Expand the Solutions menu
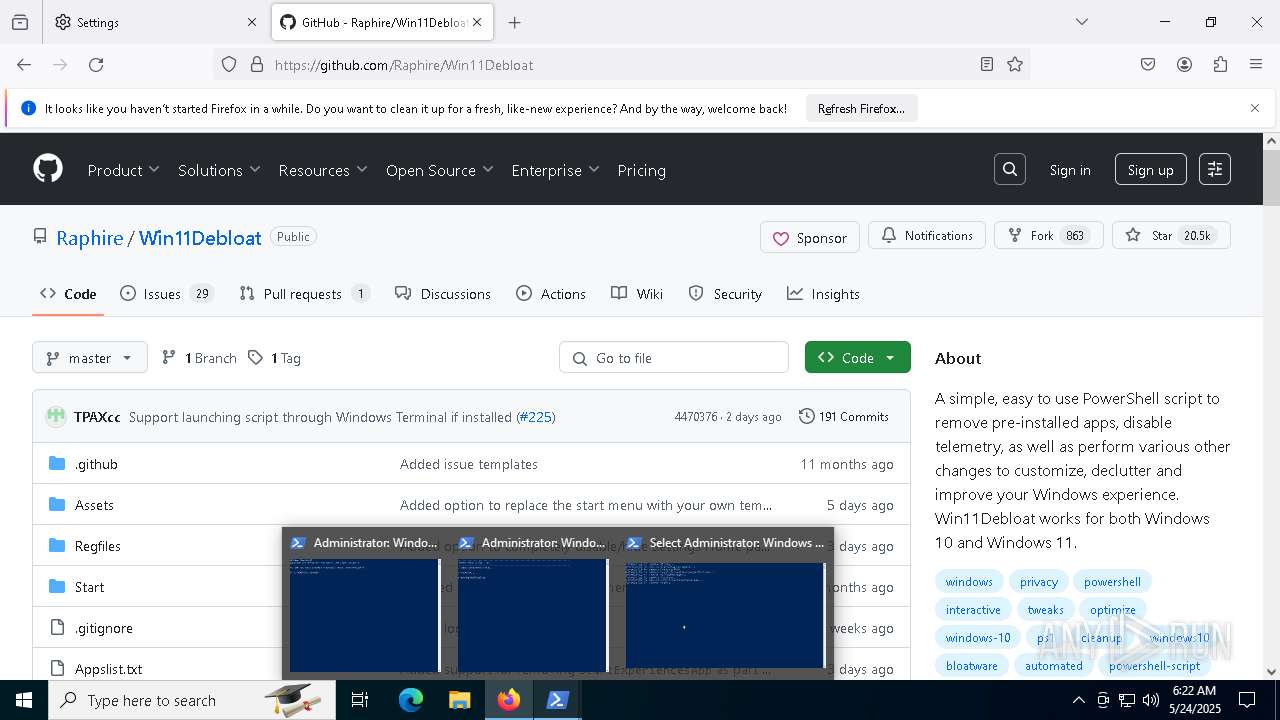This screenshot has width=1280, height=720. 219,170
